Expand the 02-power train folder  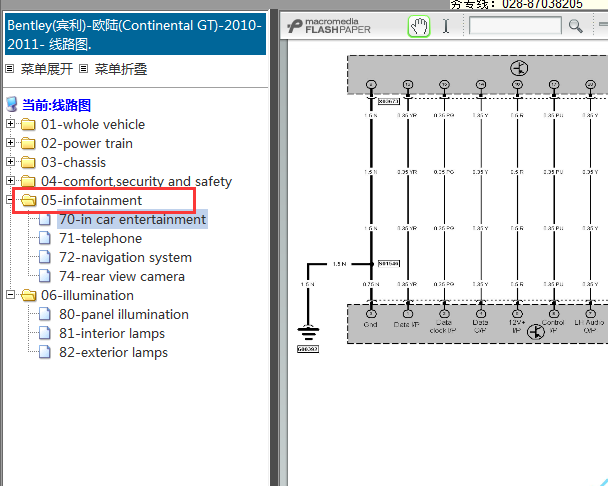click(10, 143)
